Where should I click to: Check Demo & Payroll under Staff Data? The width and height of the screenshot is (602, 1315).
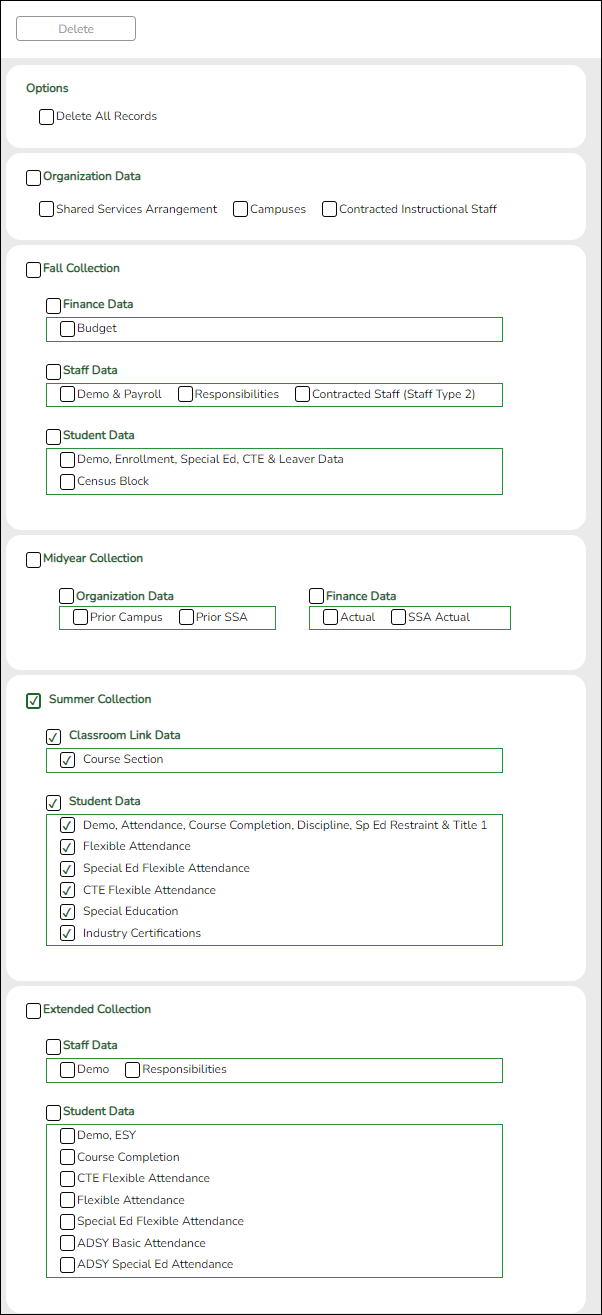[67, 394]
